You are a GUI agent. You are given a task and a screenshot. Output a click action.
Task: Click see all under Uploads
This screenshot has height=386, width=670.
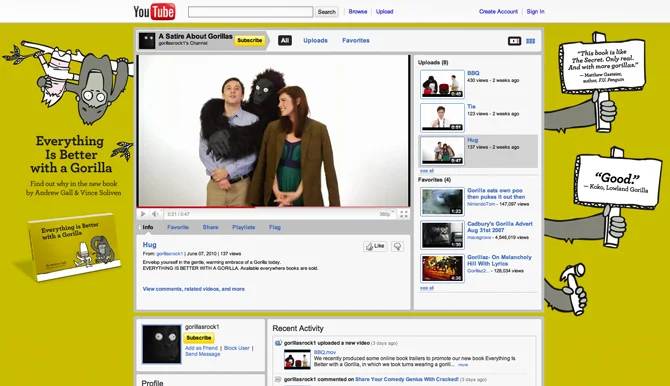click(x=426, y=171)
